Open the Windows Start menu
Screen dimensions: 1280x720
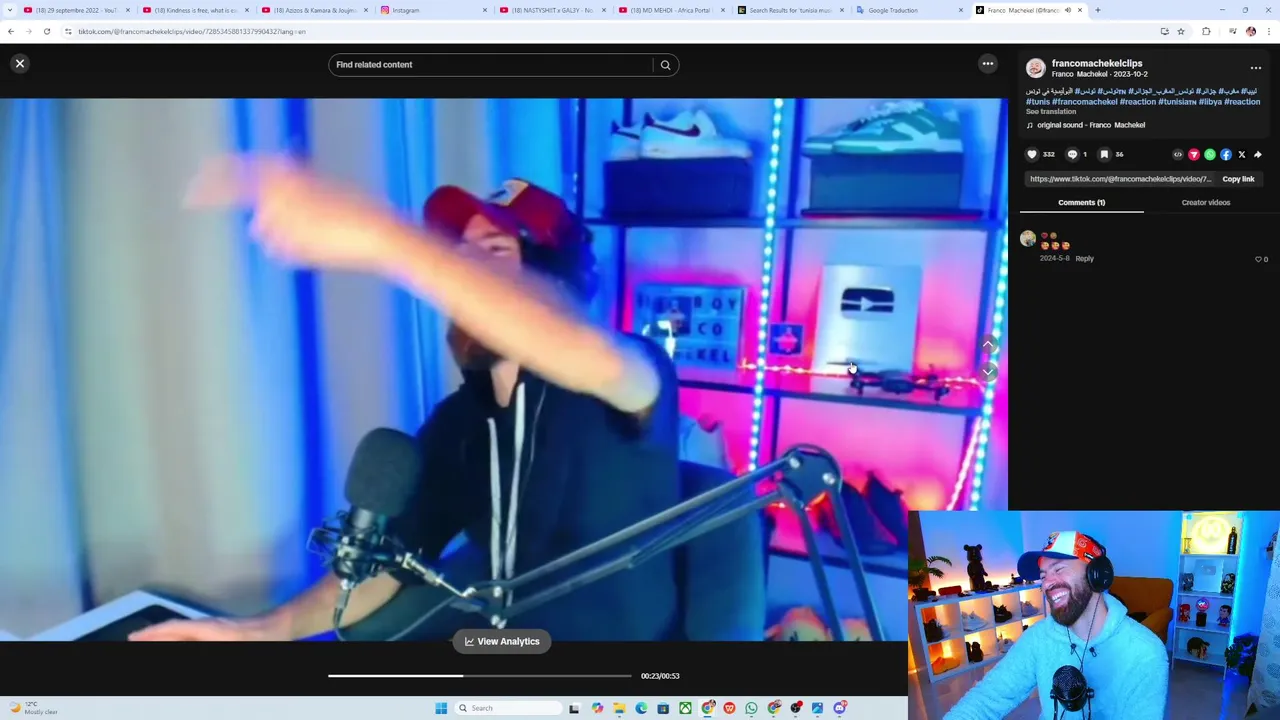click(x=441, y=708)
